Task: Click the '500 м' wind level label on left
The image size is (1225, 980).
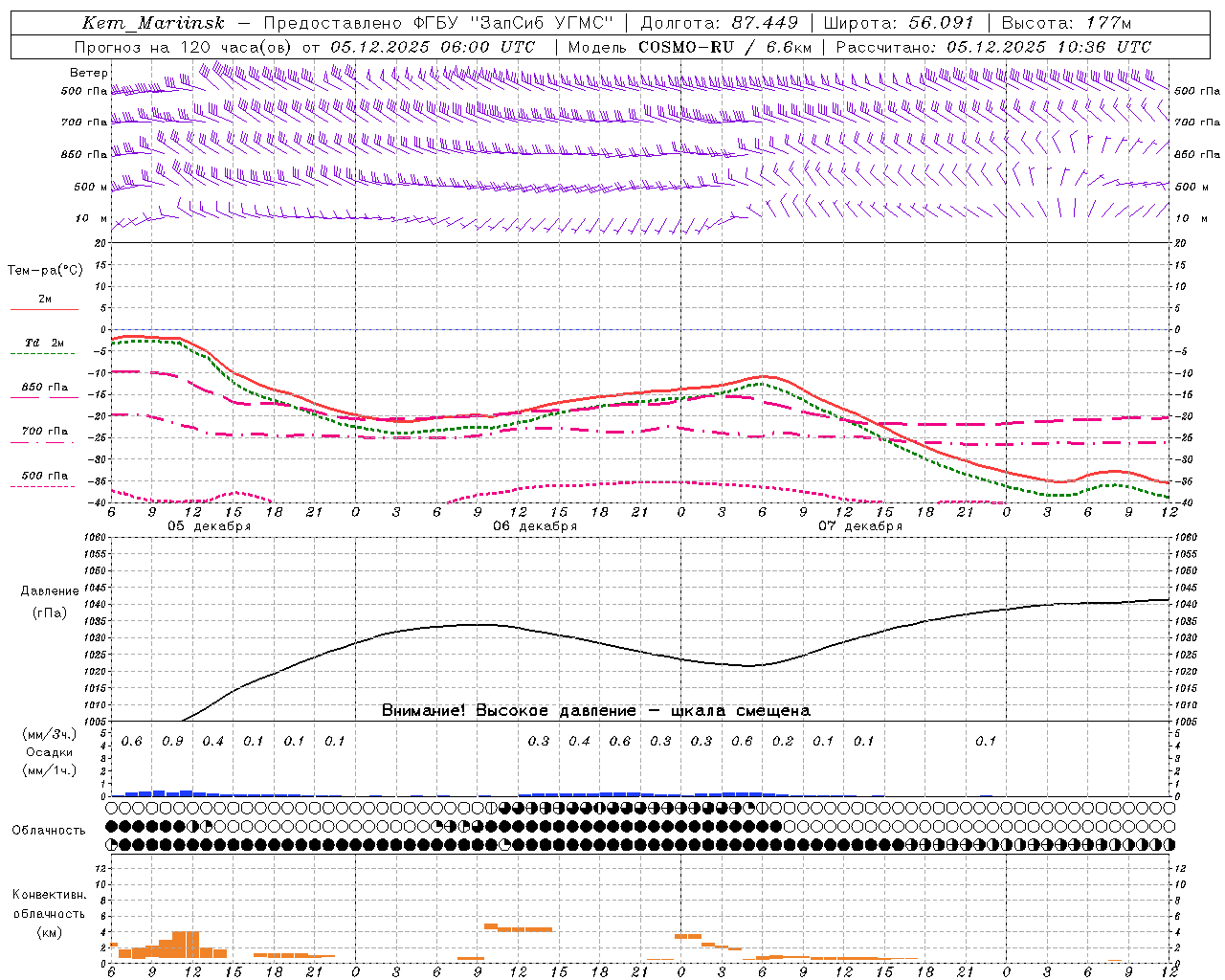Action: [x=91, y=187]
